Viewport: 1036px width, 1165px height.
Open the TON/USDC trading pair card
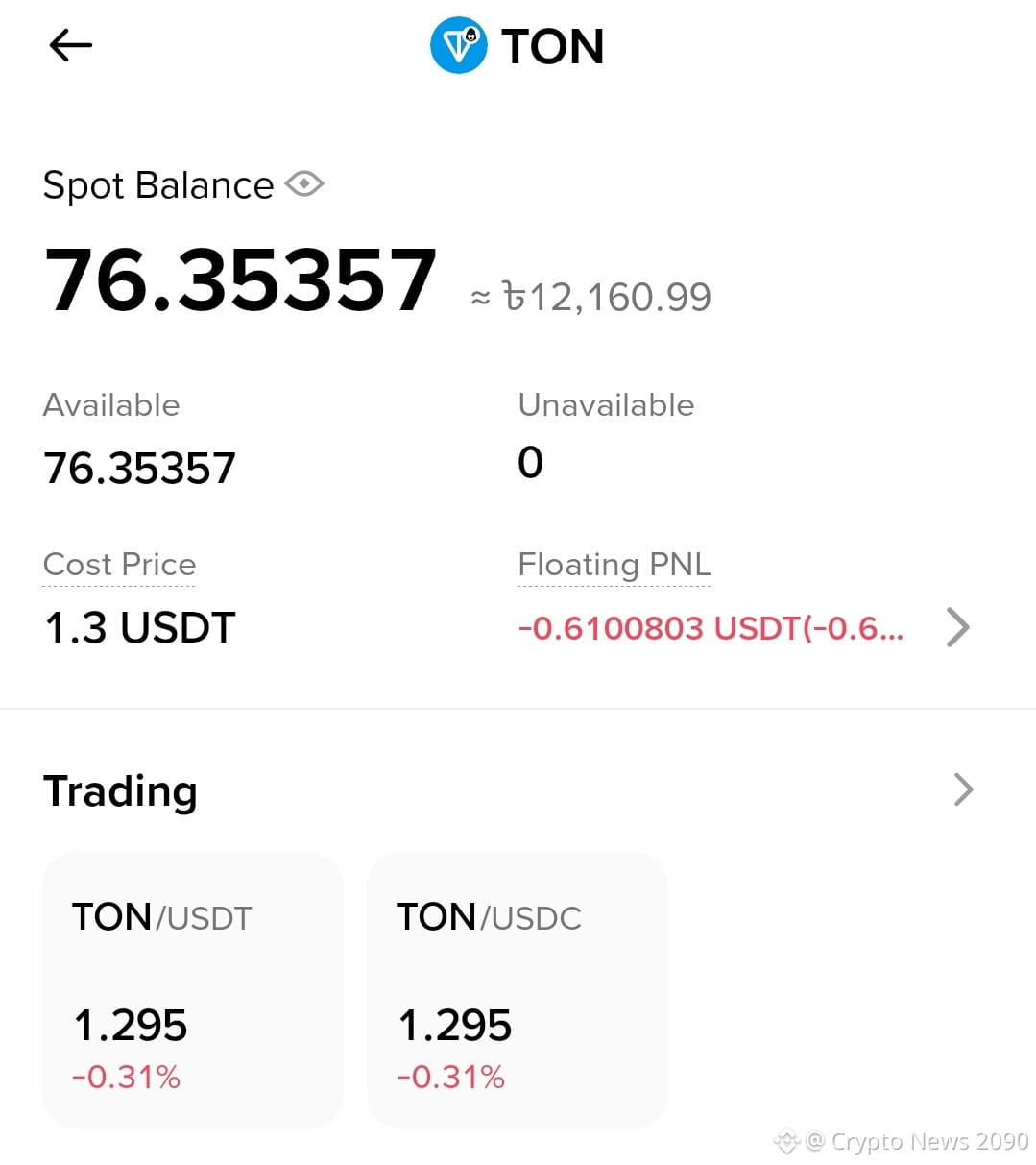pyautogui.click(x=518, y=990)
